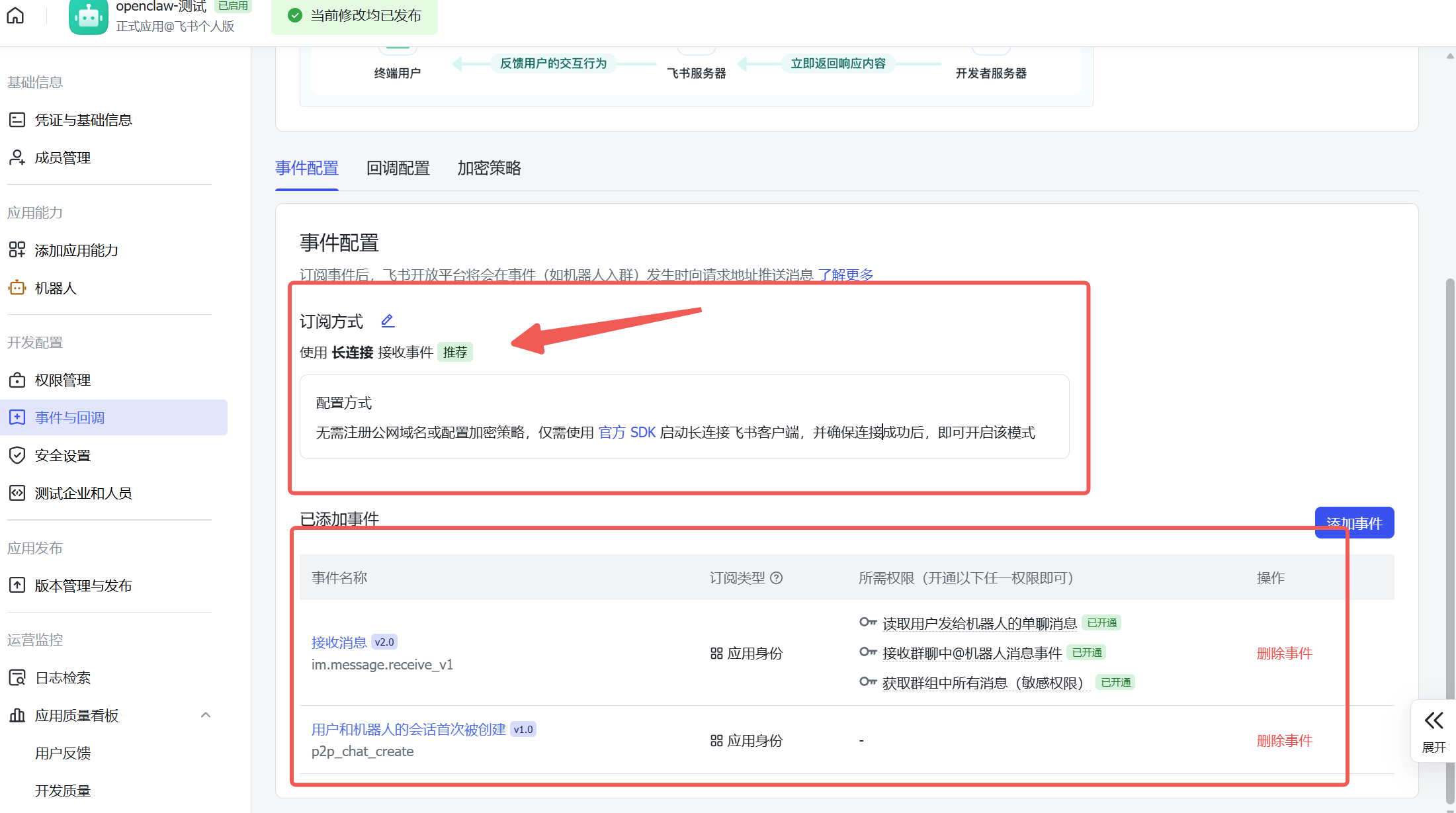Click 了解更多 after the event description
1456x813 pixels.
tap(845, 275)
